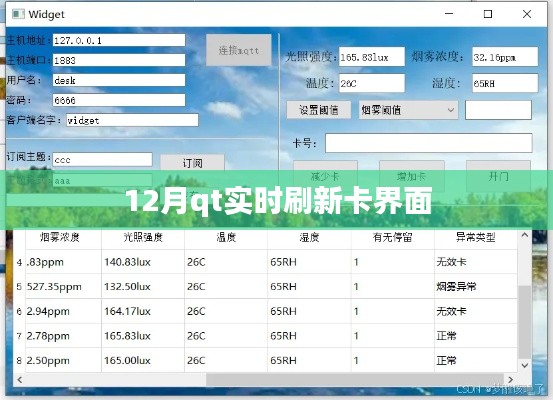Click the 164.17lux cell

[x=143, y=311]
